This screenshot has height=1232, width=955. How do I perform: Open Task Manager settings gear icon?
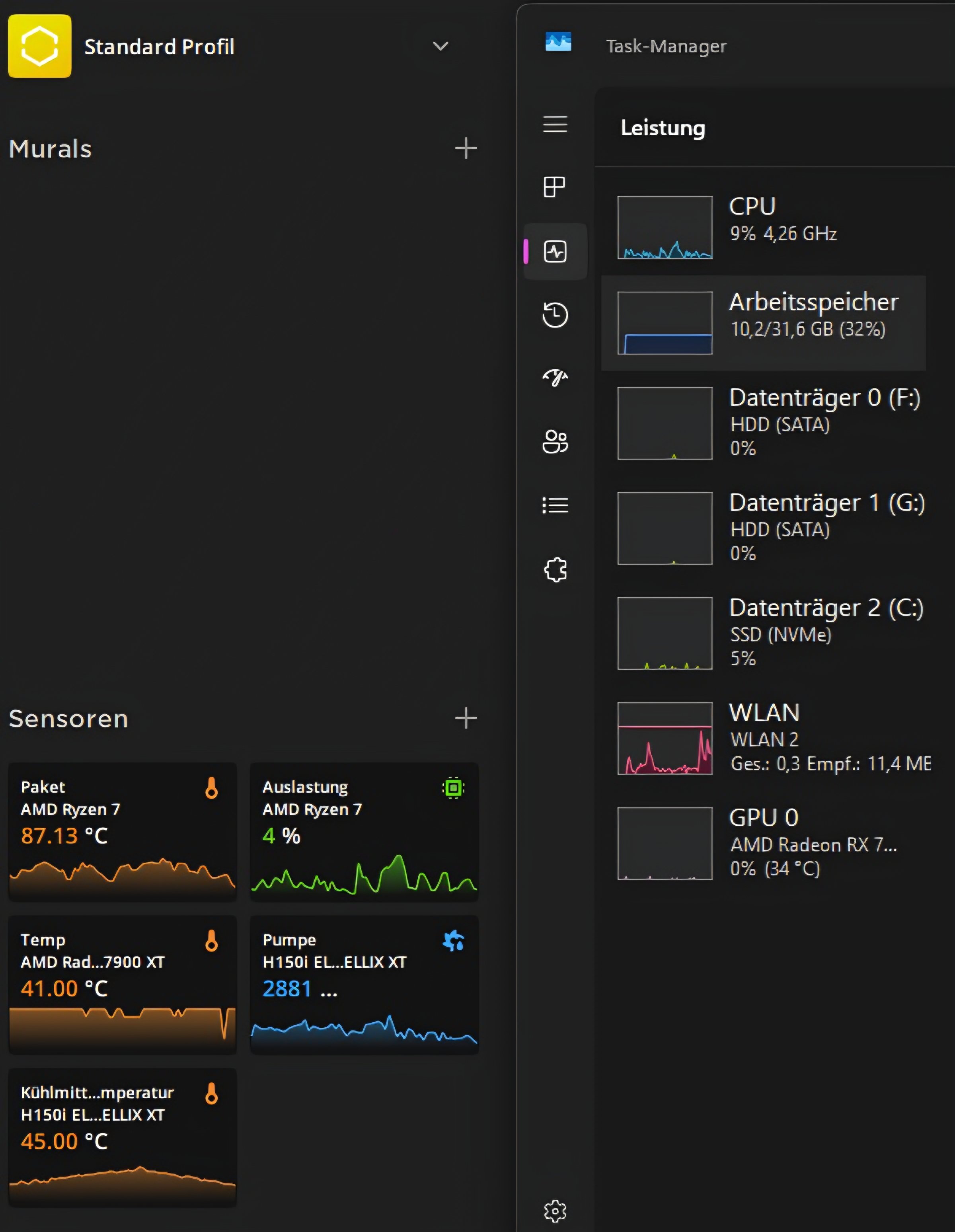555,1211
